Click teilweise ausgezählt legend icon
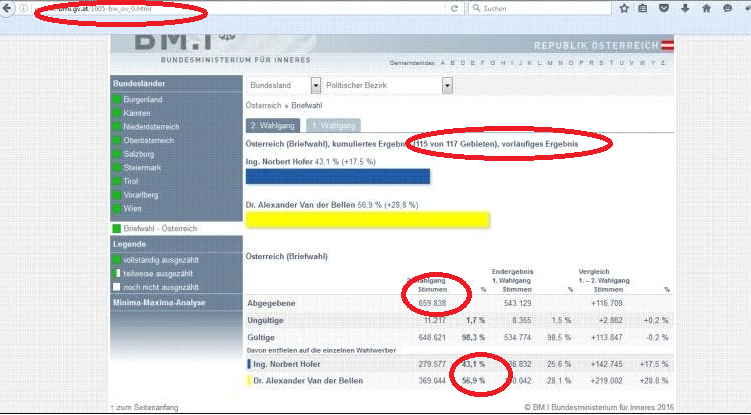Screen dimensions: 751x415 point(116,274)
